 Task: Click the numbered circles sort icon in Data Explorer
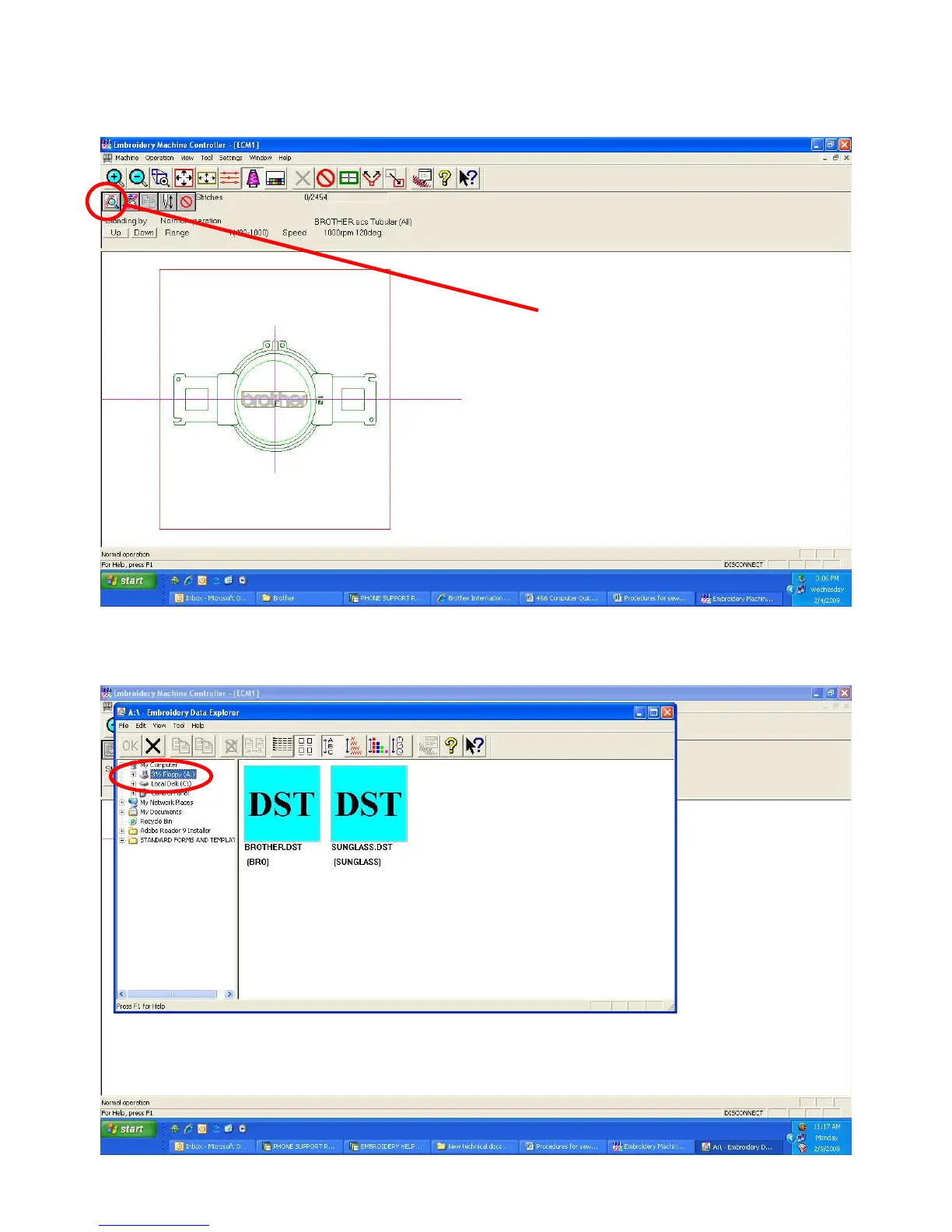[399, 746]
